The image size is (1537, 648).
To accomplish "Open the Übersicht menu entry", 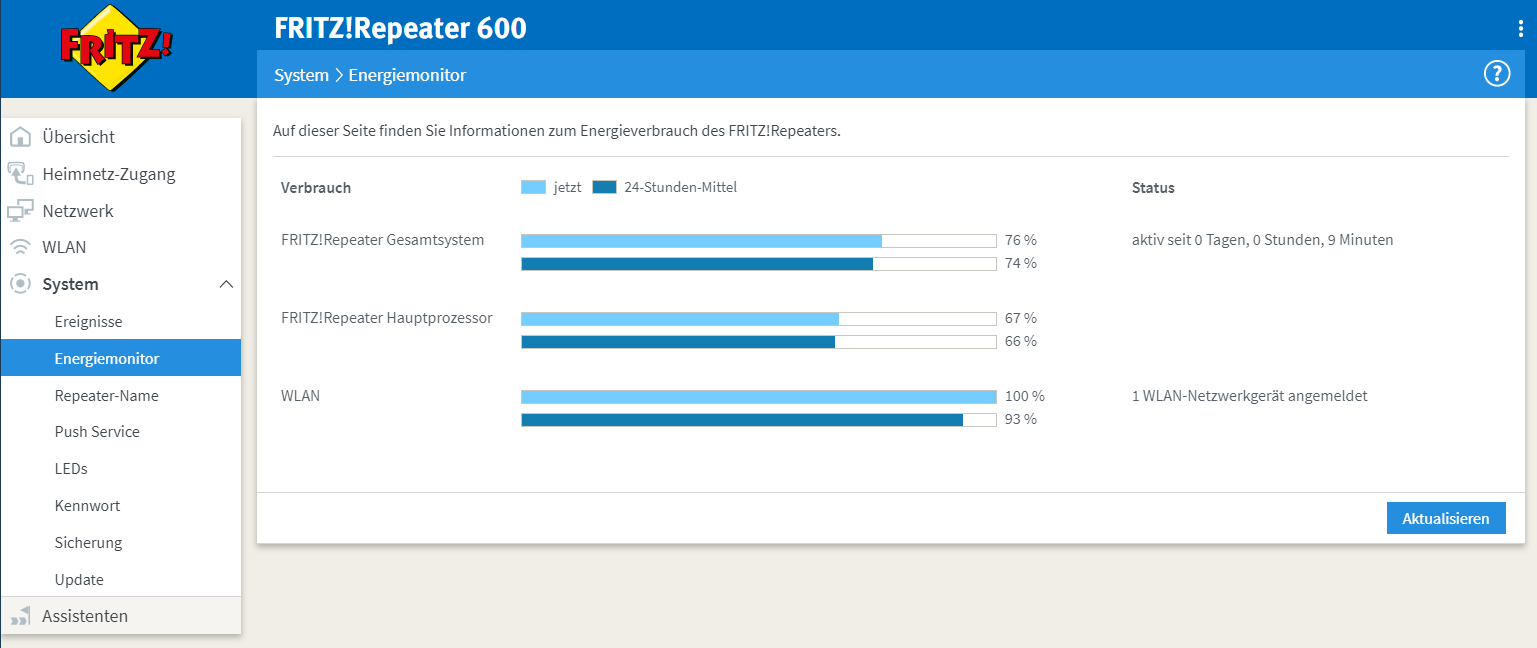I will click(121, 137).
